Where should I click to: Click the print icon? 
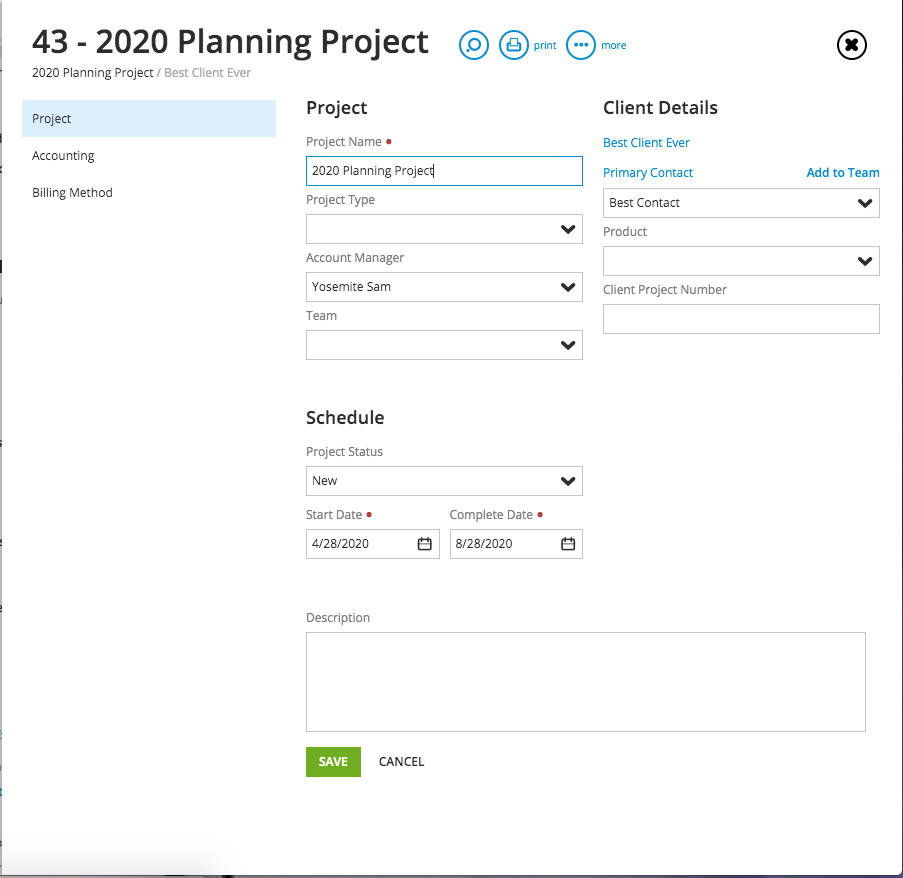(x=513, y=45)
